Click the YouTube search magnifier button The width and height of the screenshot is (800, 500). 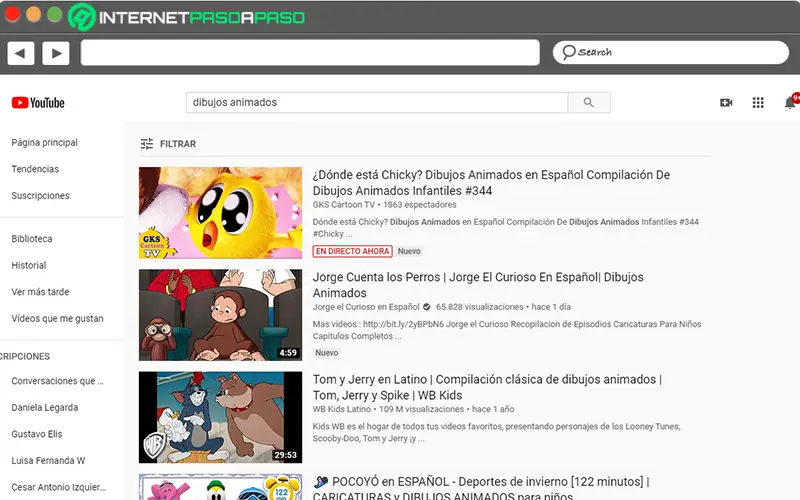(589, 103)
